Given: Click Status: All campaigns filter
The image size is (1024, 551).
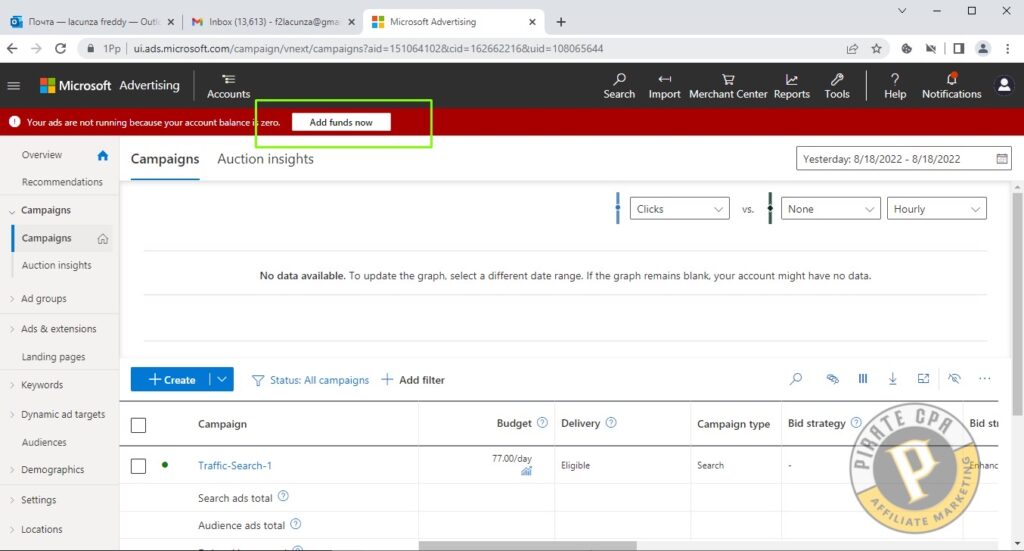Looking at the screenshot, I should click(x=310, y=380).
